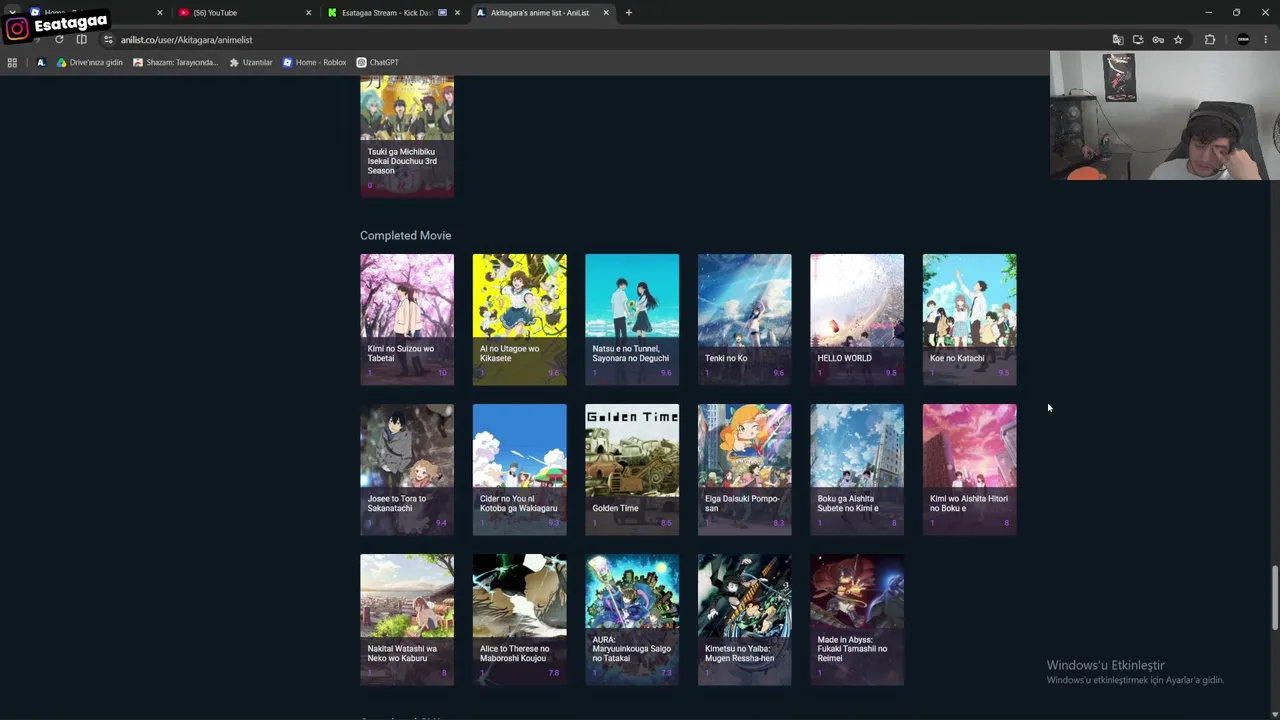The width and height of the screenshot is (1280, 720).
Task: Open the apps grid in bookmarks bar
Action: point(12,62)
